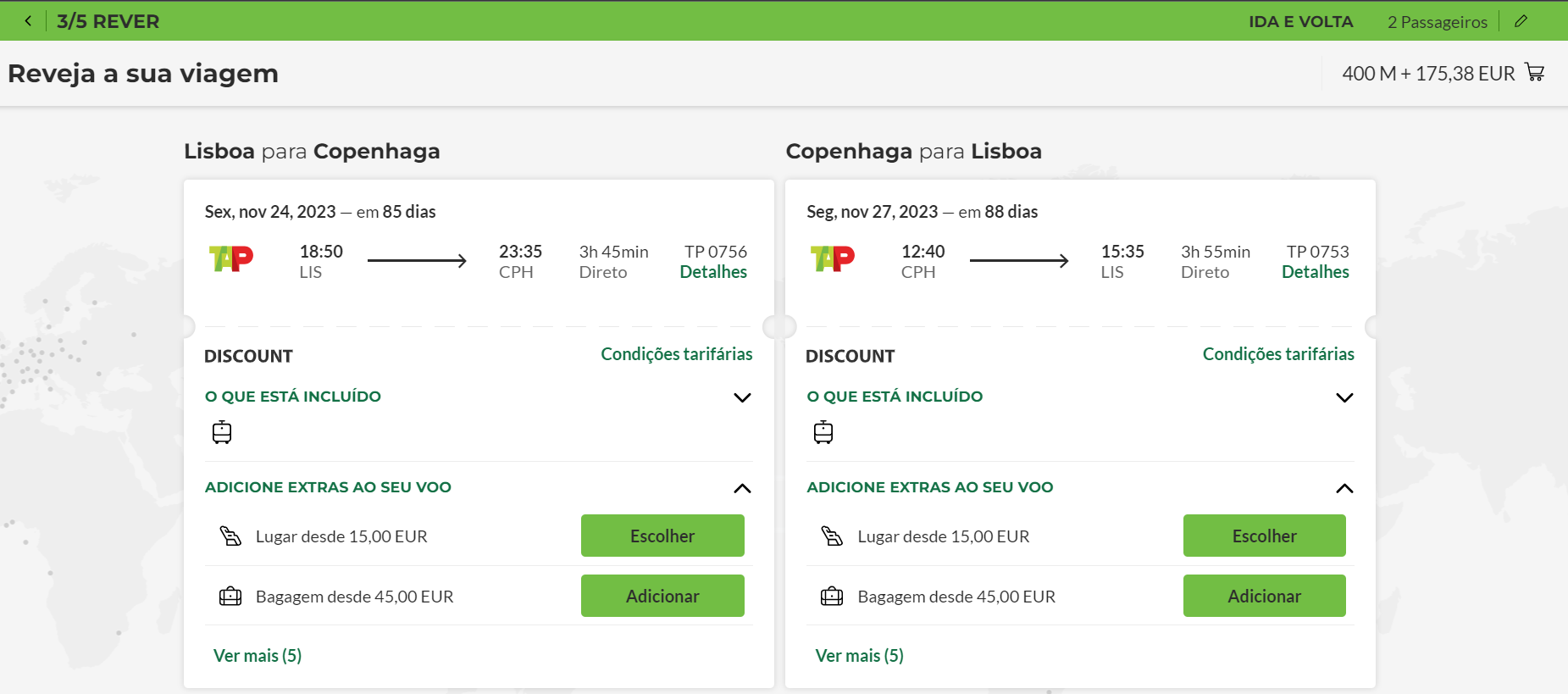Open the shopping cart icon
The width and height of the screenshot is (1568, 694).
(1535, 72)
